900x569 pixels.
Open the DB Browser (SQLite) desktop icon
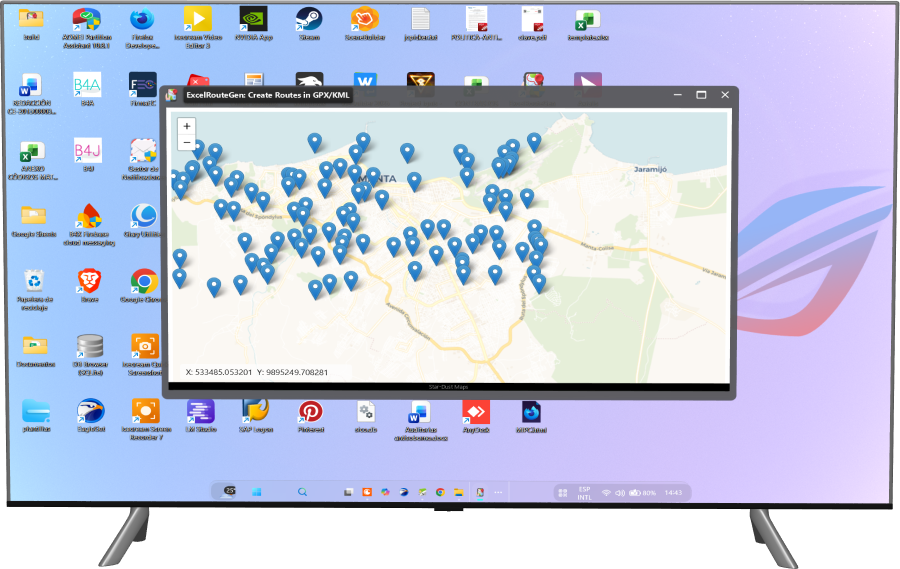click(x=90, y=355)
